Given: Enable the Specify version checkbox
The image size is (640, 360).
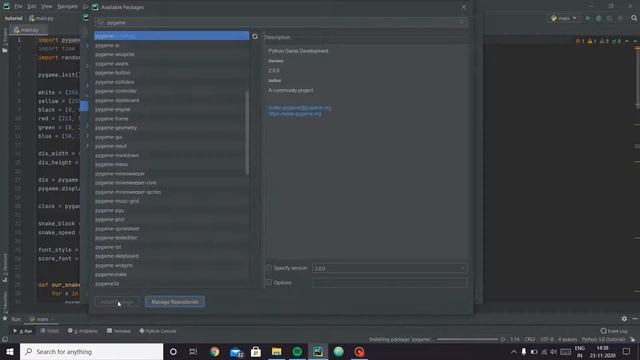Looking at the screenshot, I should 269,268.
